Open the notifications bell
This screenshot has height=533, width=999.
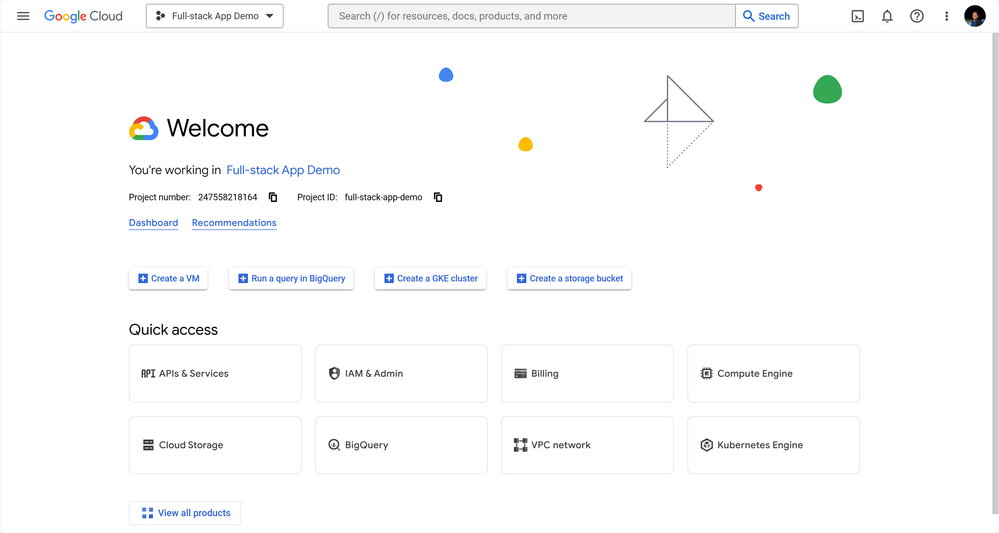tap(887, 17)
